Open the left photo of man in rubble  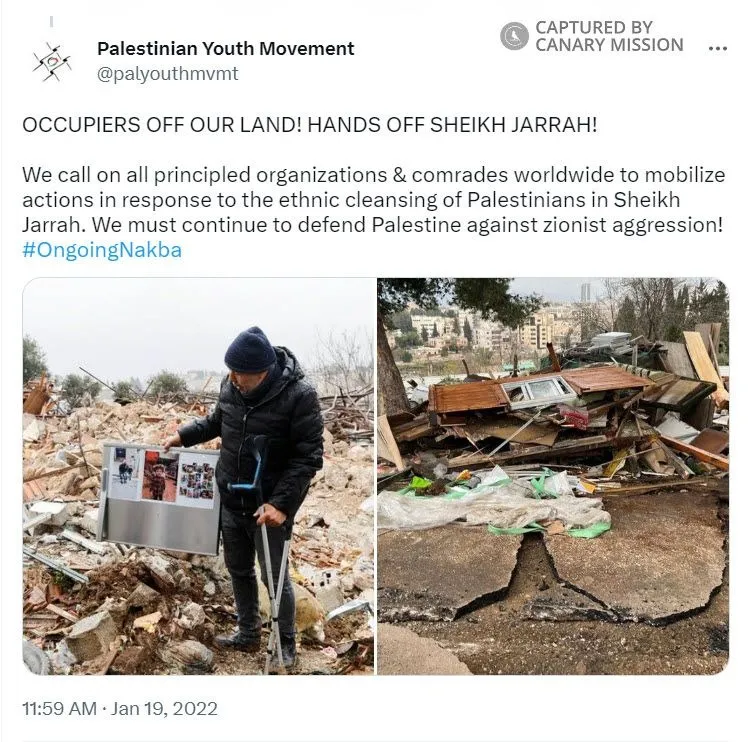(x=198, y=476)
